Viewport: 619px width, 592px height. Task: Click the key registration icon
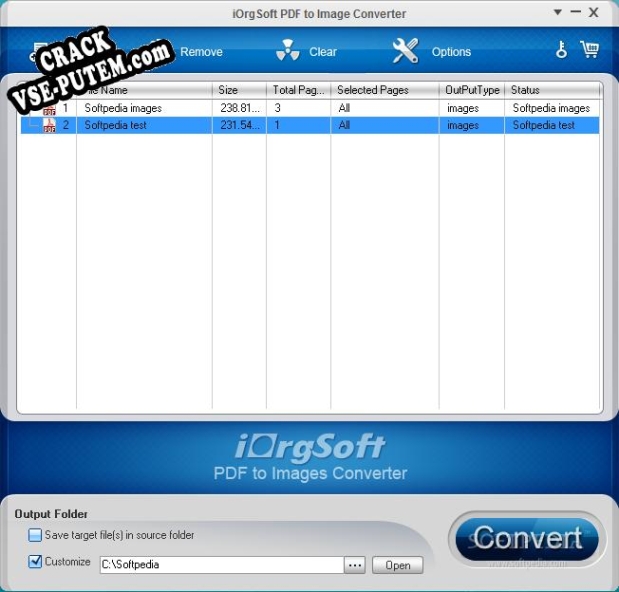pos(561,50)
